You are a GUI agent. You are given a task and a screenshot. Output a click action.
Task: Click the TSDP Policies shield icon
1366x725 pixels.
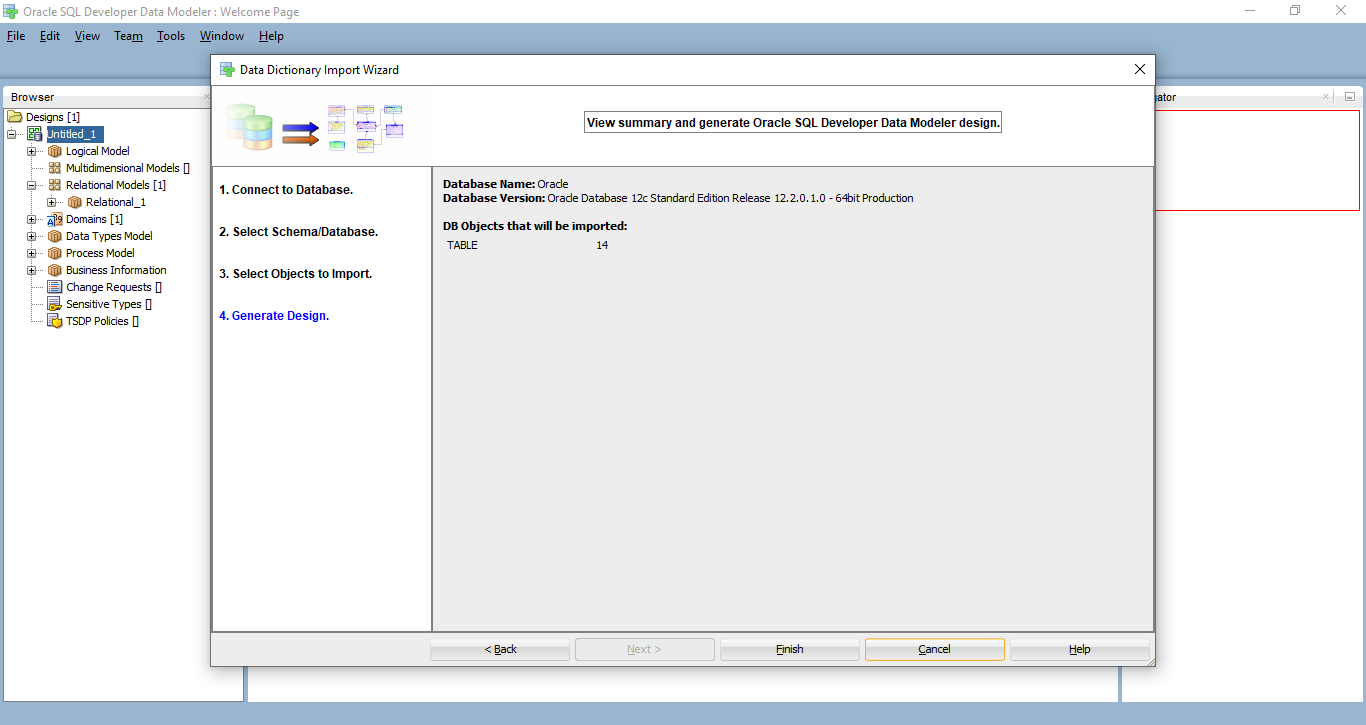click(x=55, y=321)
